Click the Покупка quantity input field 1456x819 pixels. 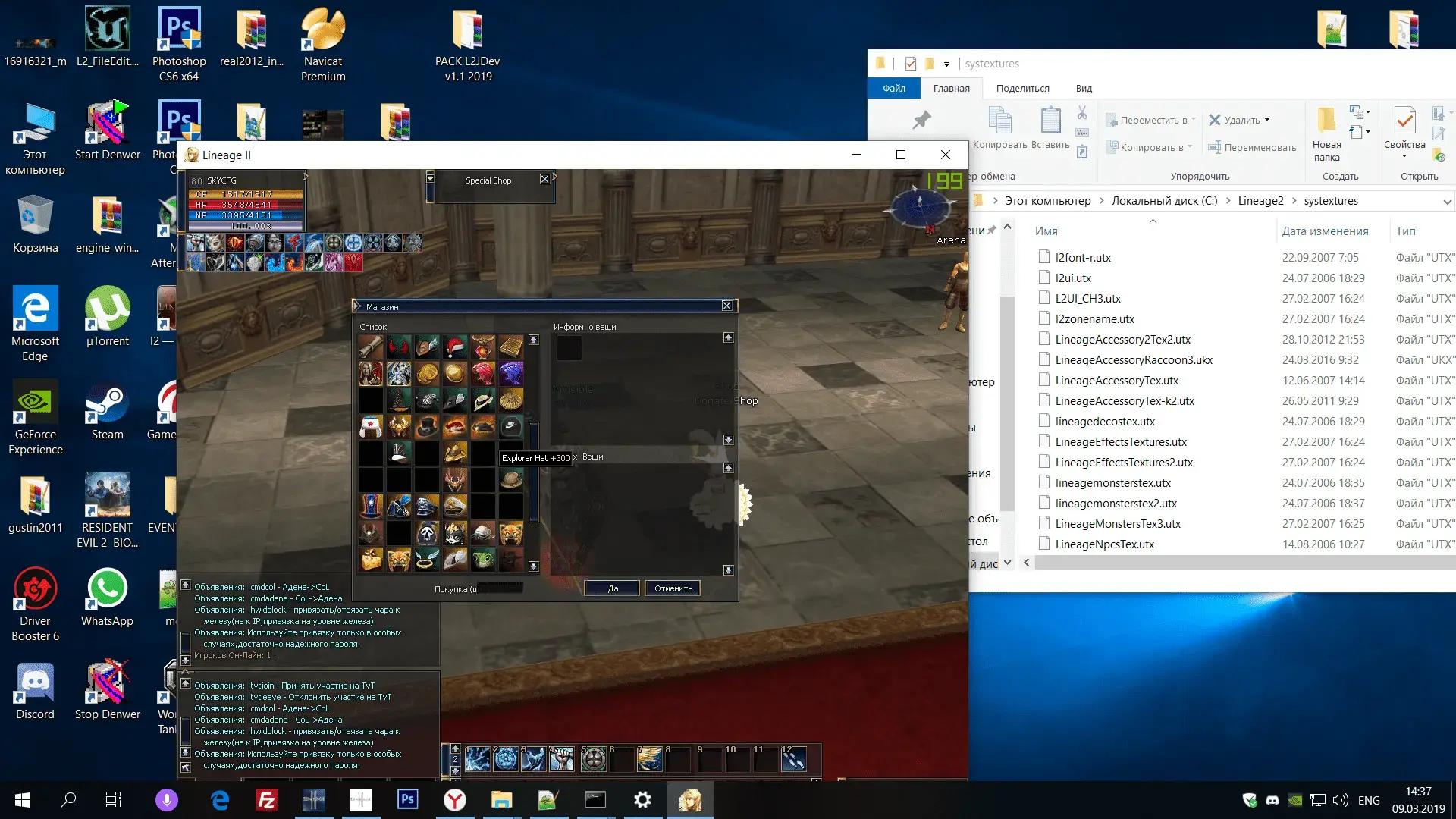coord(500,588)
